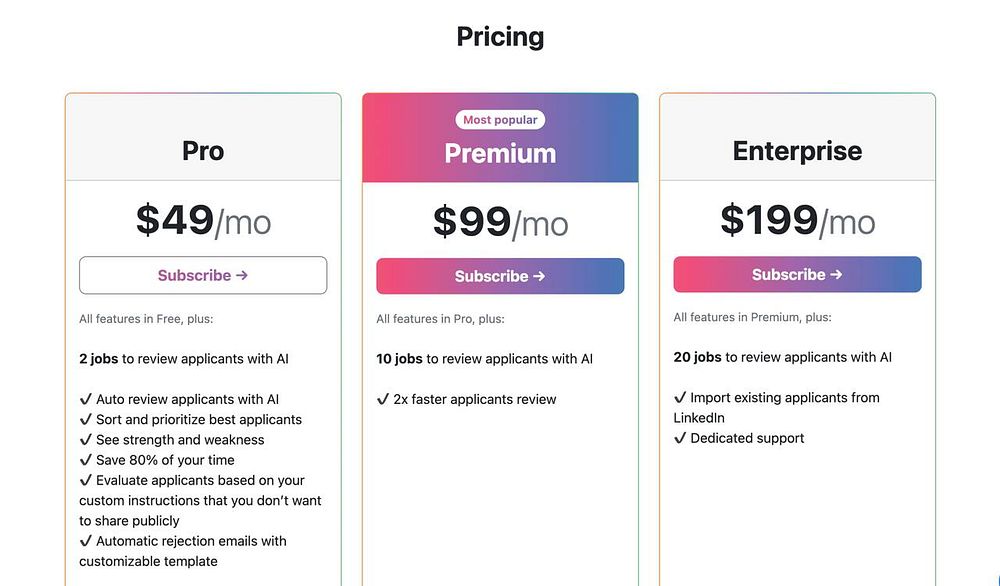
Task: Click checkmark next to "Dedicated support"
Action: coord(680,438)
